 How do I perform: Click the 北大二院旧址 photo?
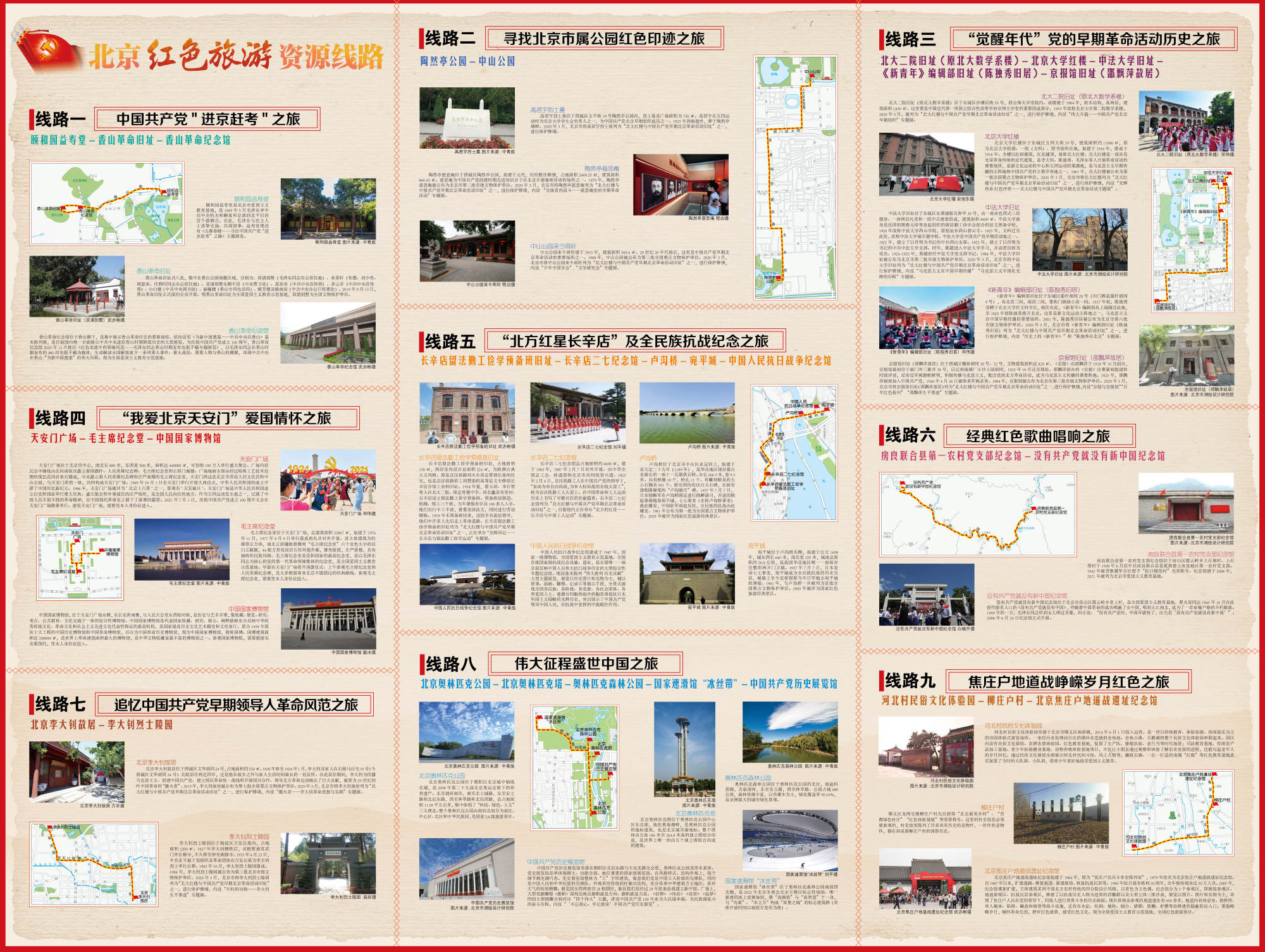click(1186, 121)
